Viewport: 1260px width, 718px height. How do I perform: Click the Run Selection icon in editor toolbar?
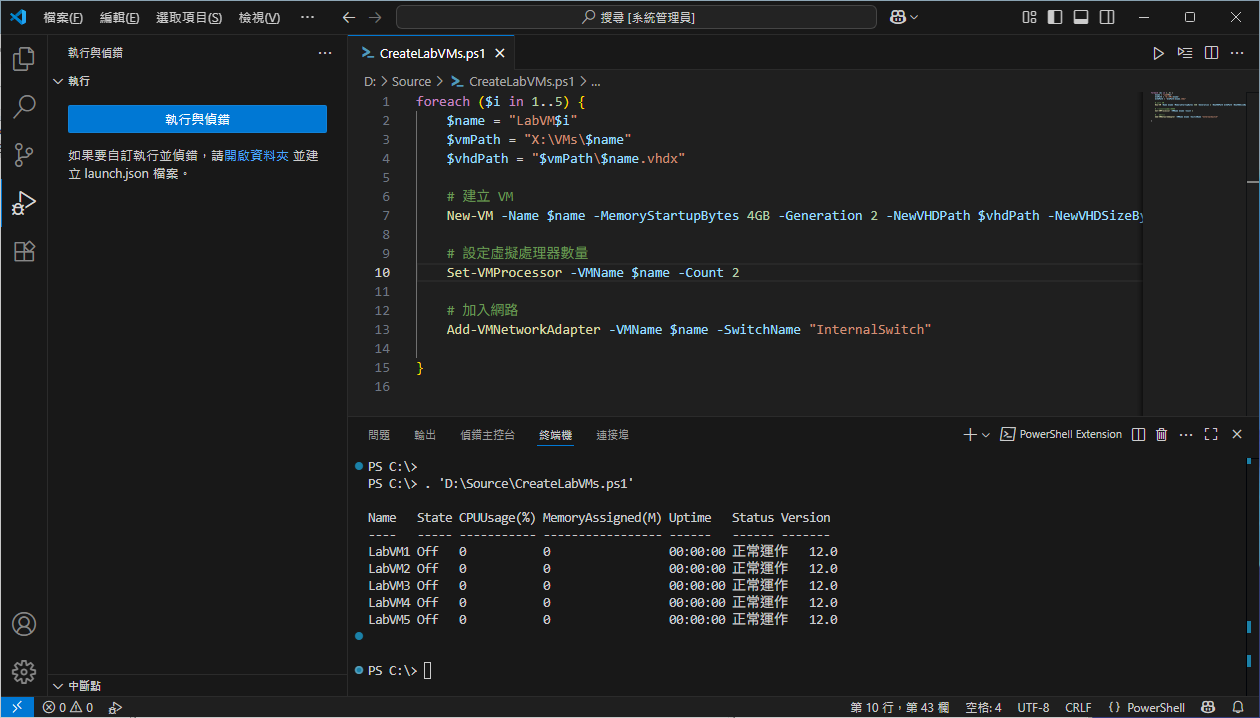1185,53
